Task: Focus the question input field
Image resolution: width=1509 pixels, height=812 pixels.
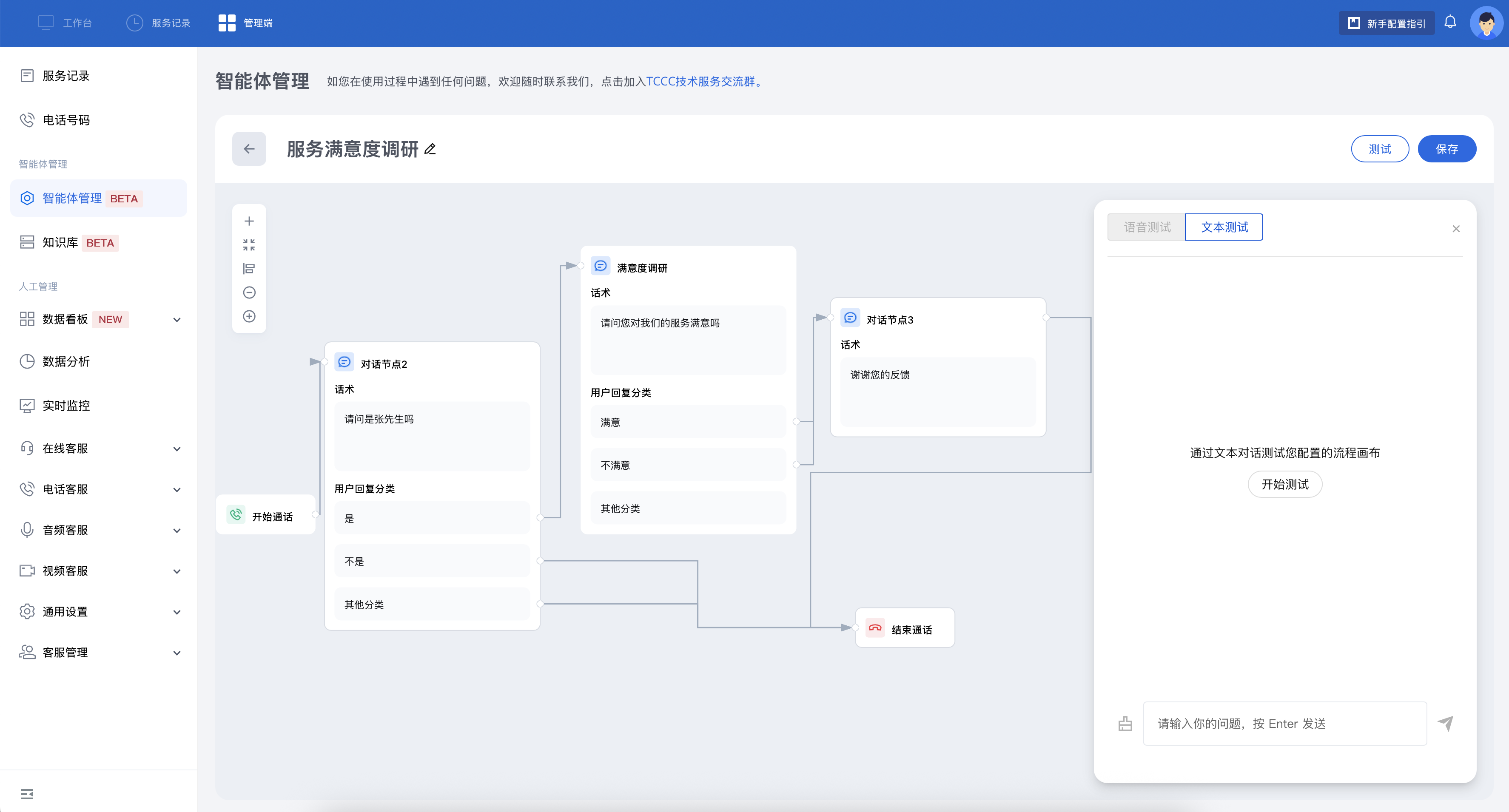Action: [x=1284, y=724]
